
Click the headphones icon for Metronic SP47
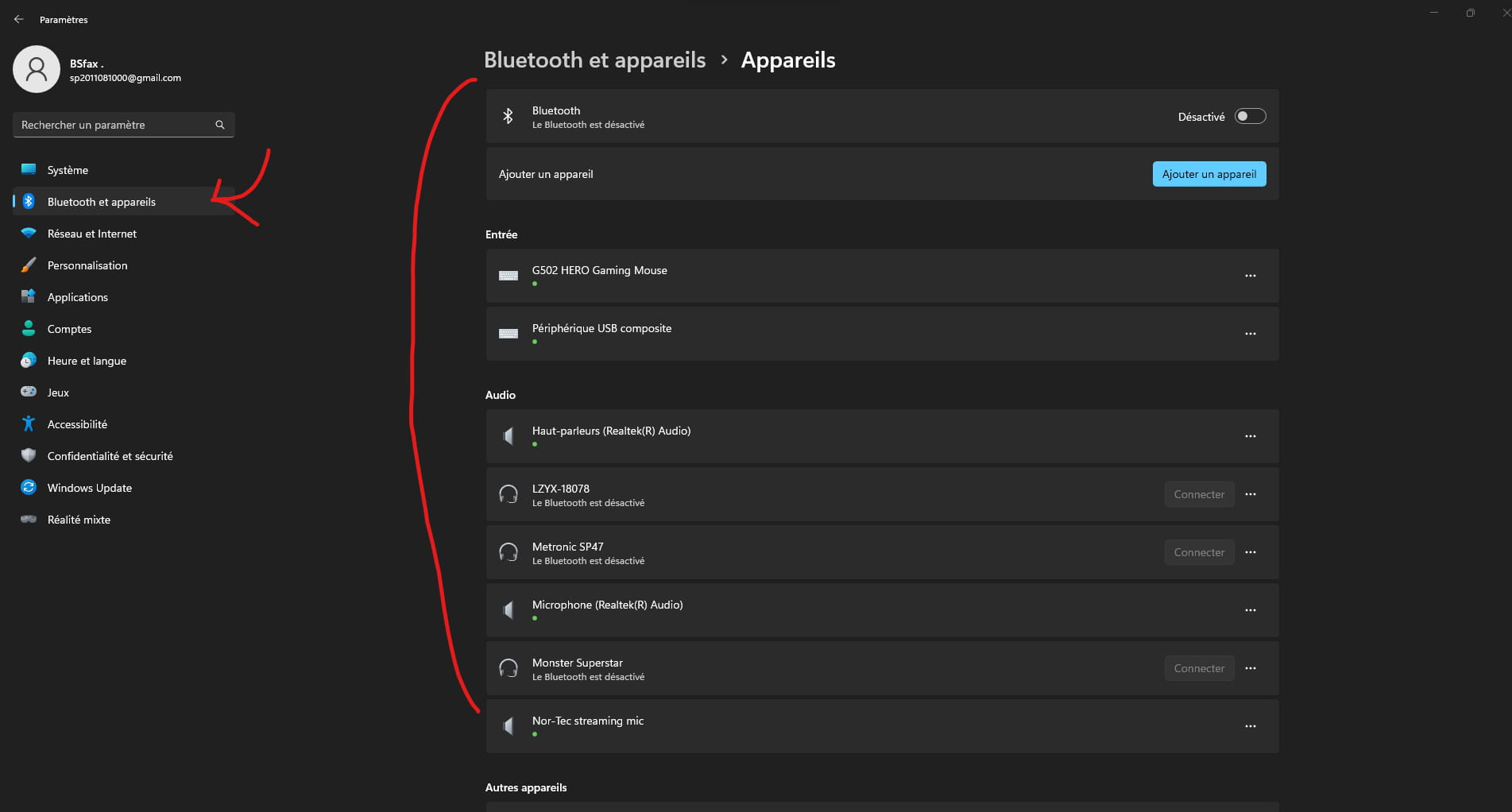point(509,552)
